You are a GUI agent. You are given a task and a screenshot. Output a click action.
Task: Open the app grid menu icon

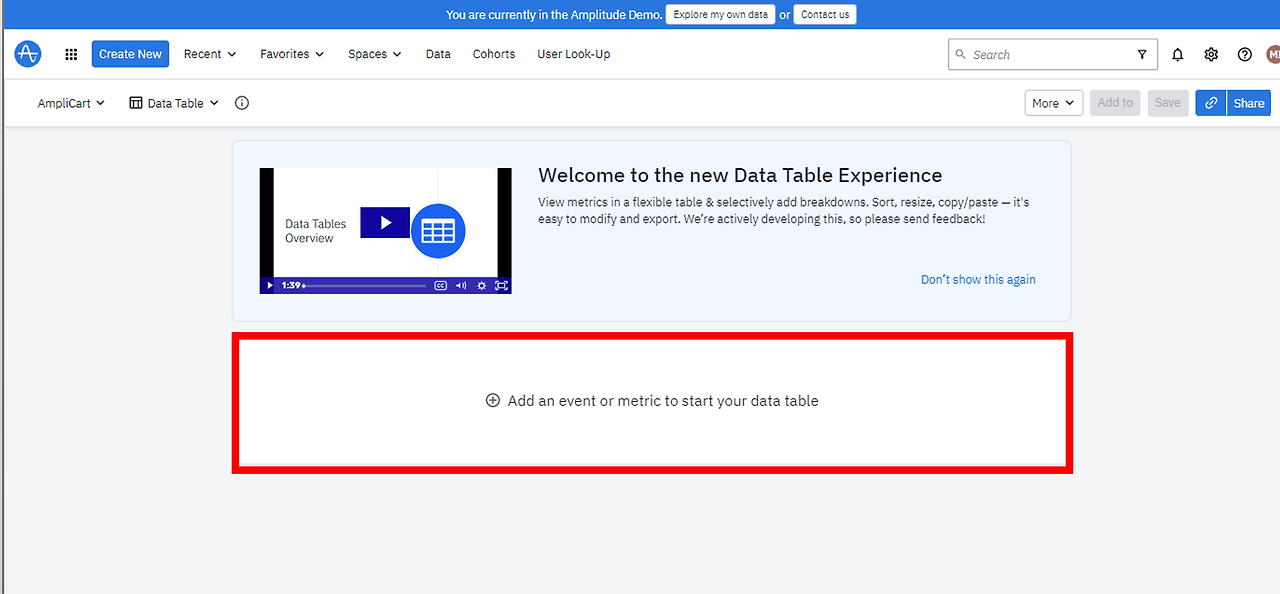tap(71, 54)
